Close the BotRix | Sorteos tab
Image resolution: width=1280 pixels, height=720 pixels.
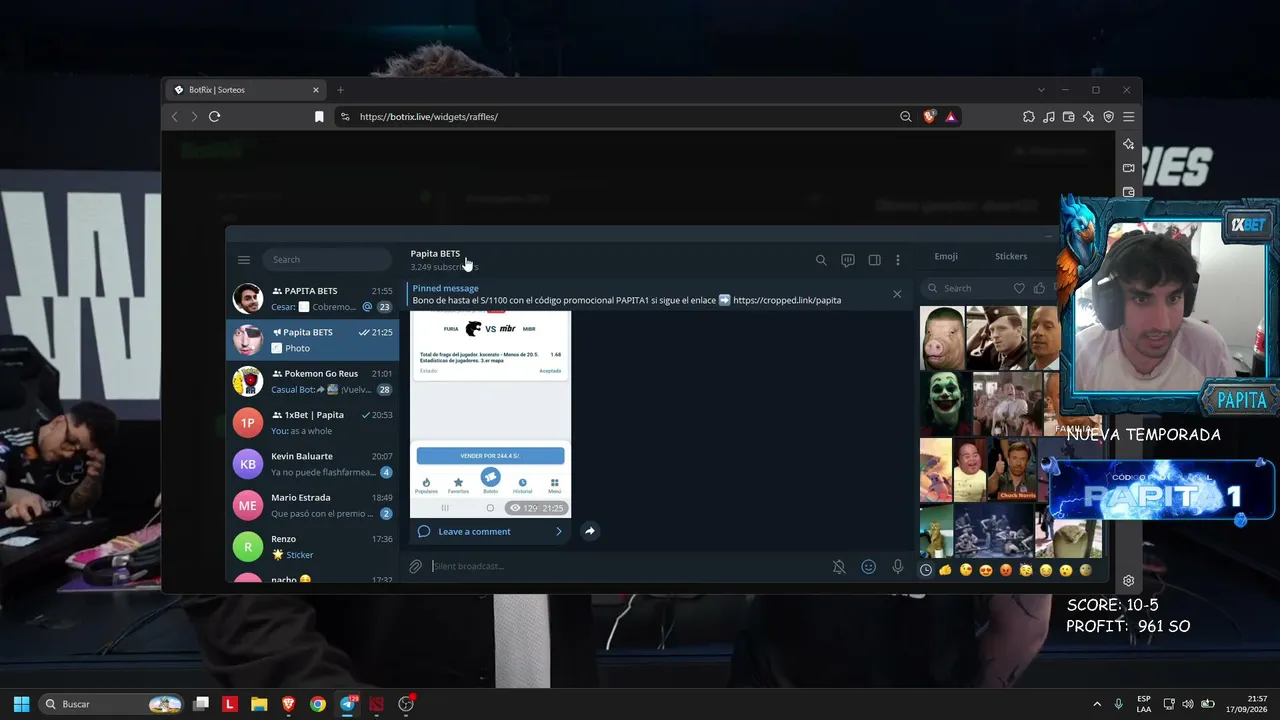point(316,90)
